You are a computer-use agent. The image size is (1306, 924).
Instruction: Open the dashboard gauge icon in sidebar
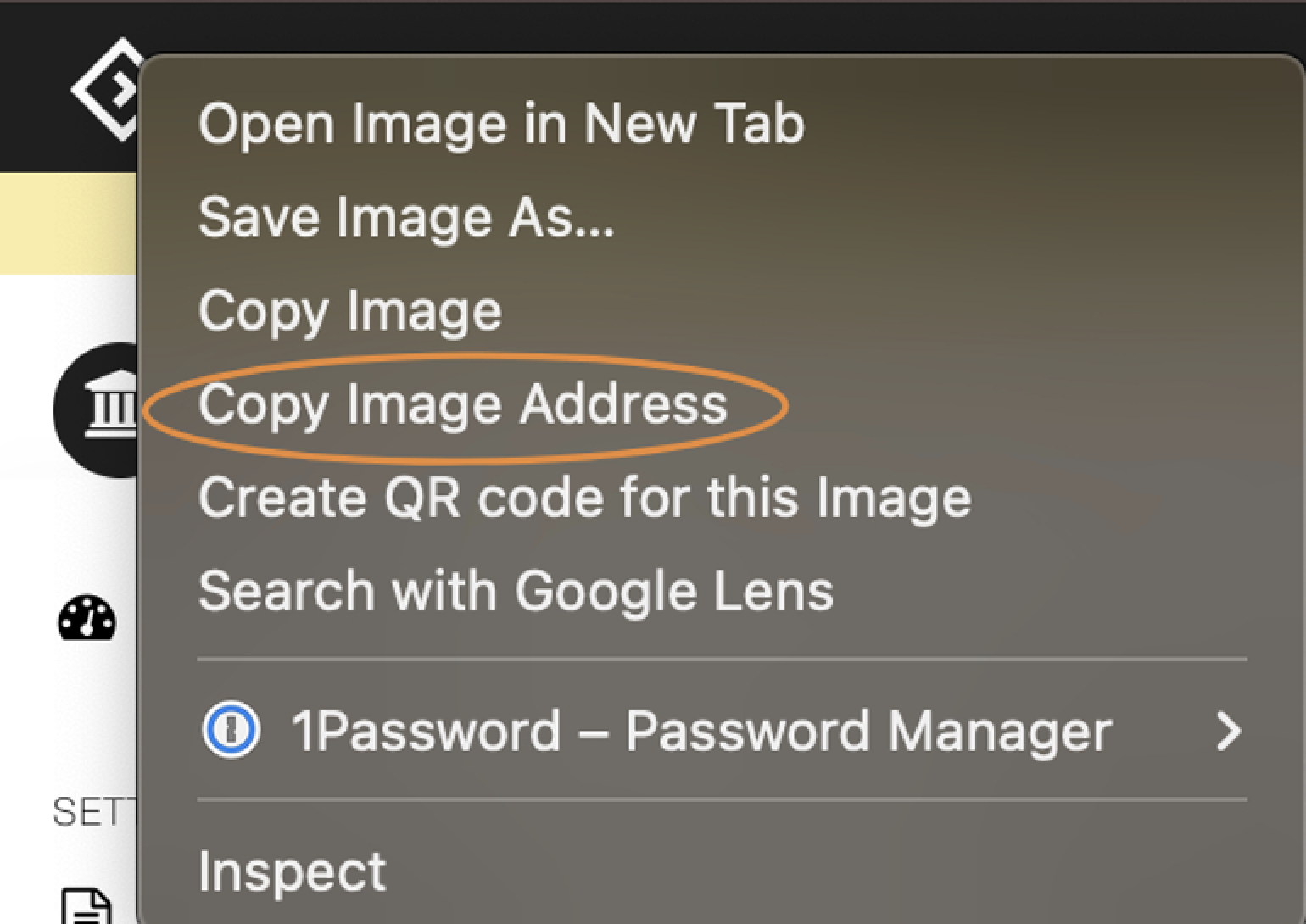pyautogui.click(x=87, y=619)
